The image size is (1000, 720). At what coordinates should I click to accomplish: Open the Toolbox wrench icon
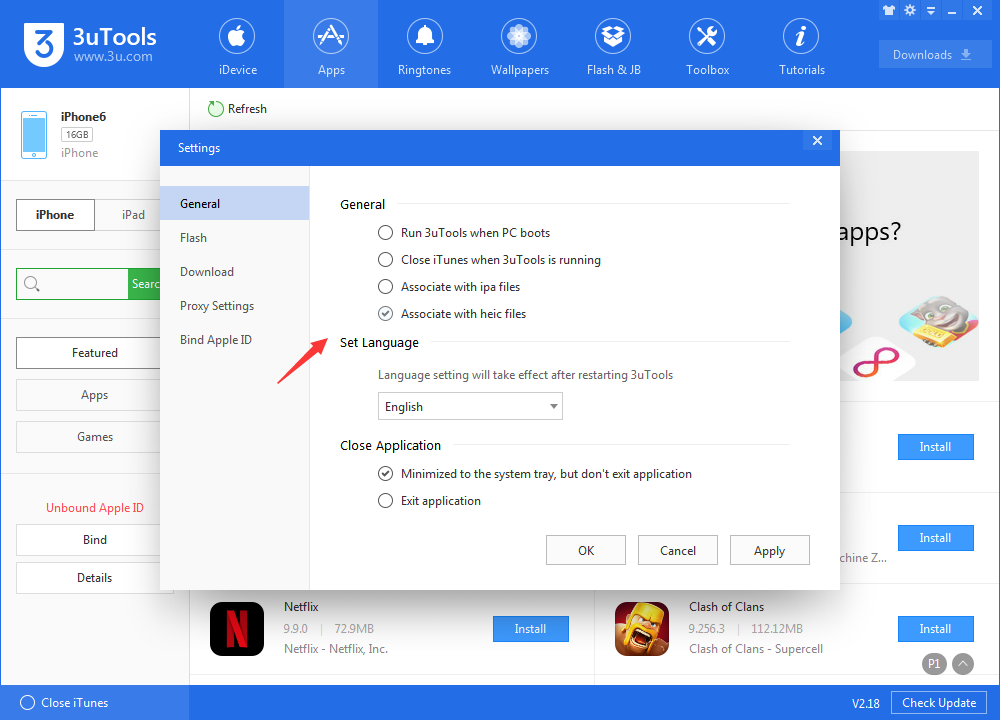click(707, 36)
